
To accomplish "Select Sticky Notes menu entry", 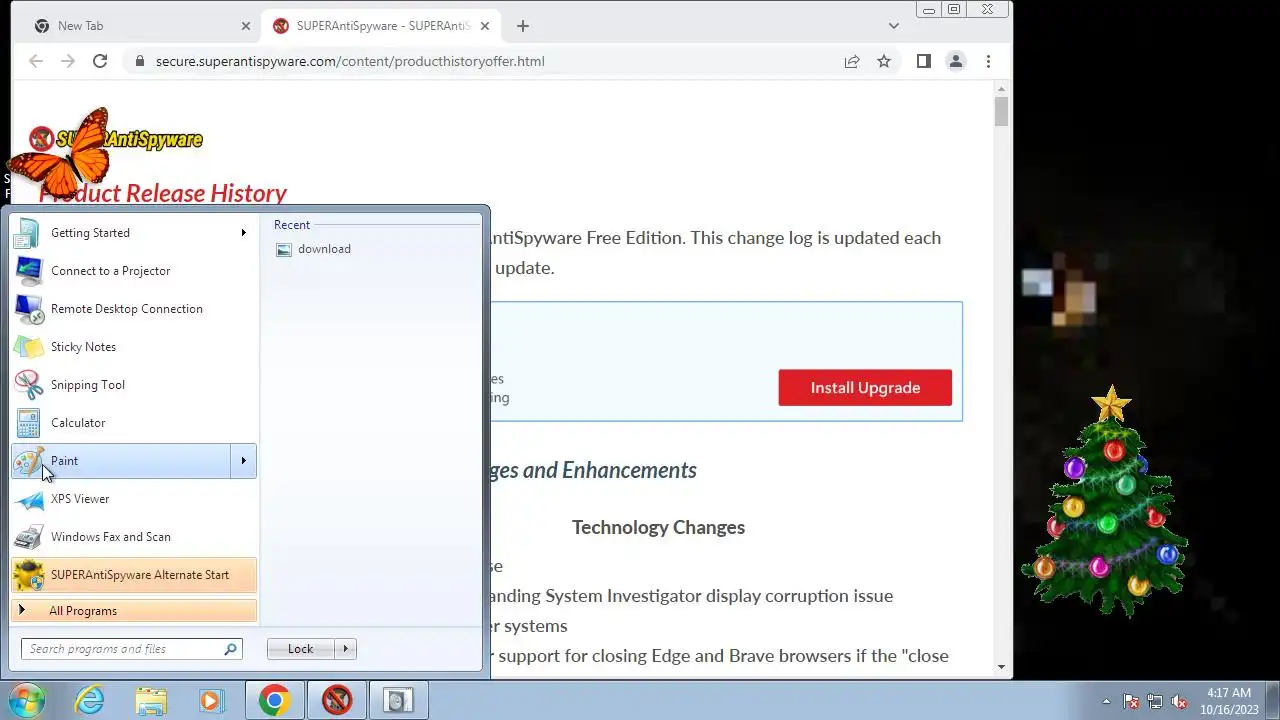I will pyautogui.click(x=134, y=347).
